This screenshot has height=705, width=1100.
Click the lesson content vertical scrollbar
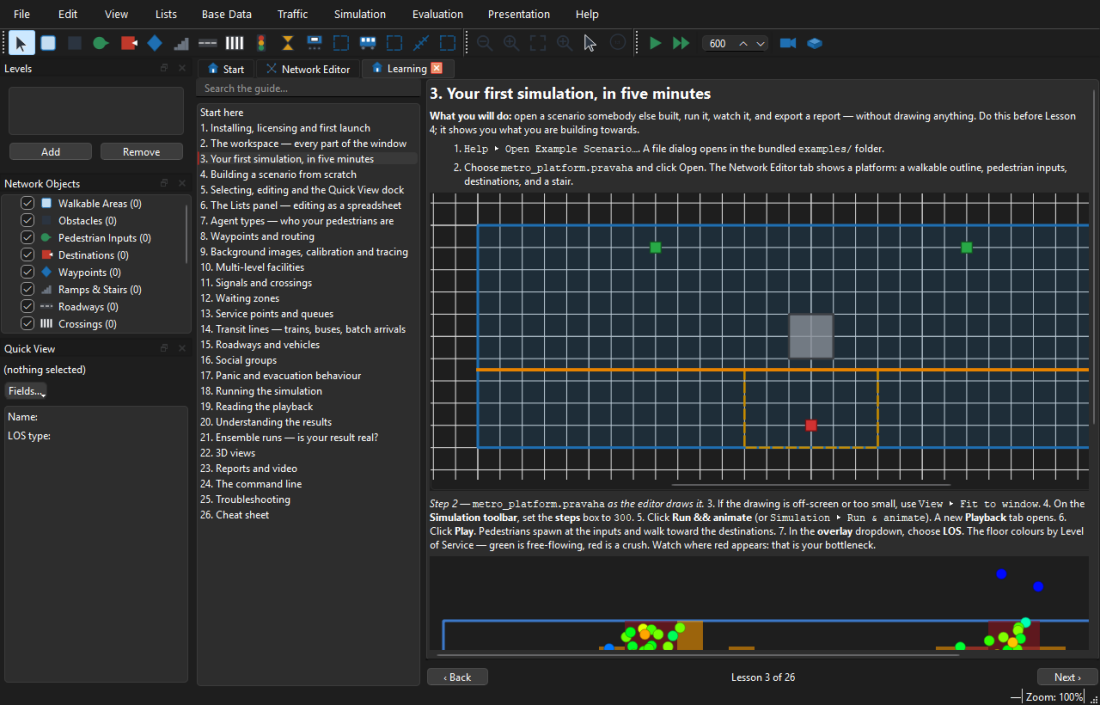[1094, 256]
